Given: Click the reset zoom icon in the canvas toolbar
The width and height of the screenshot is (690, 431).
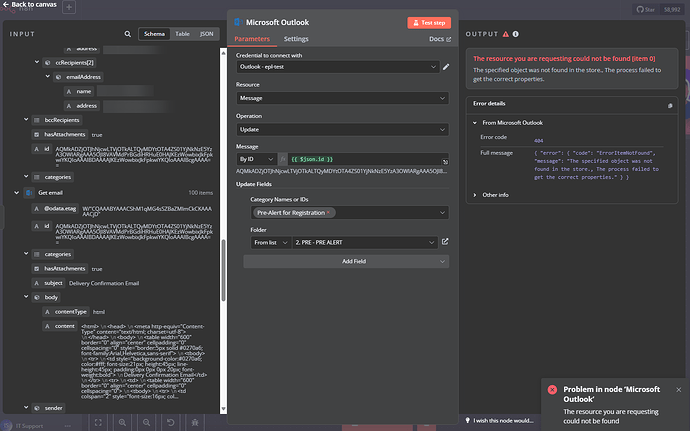Looking at the screenshot, I should [x=171, y=423].
